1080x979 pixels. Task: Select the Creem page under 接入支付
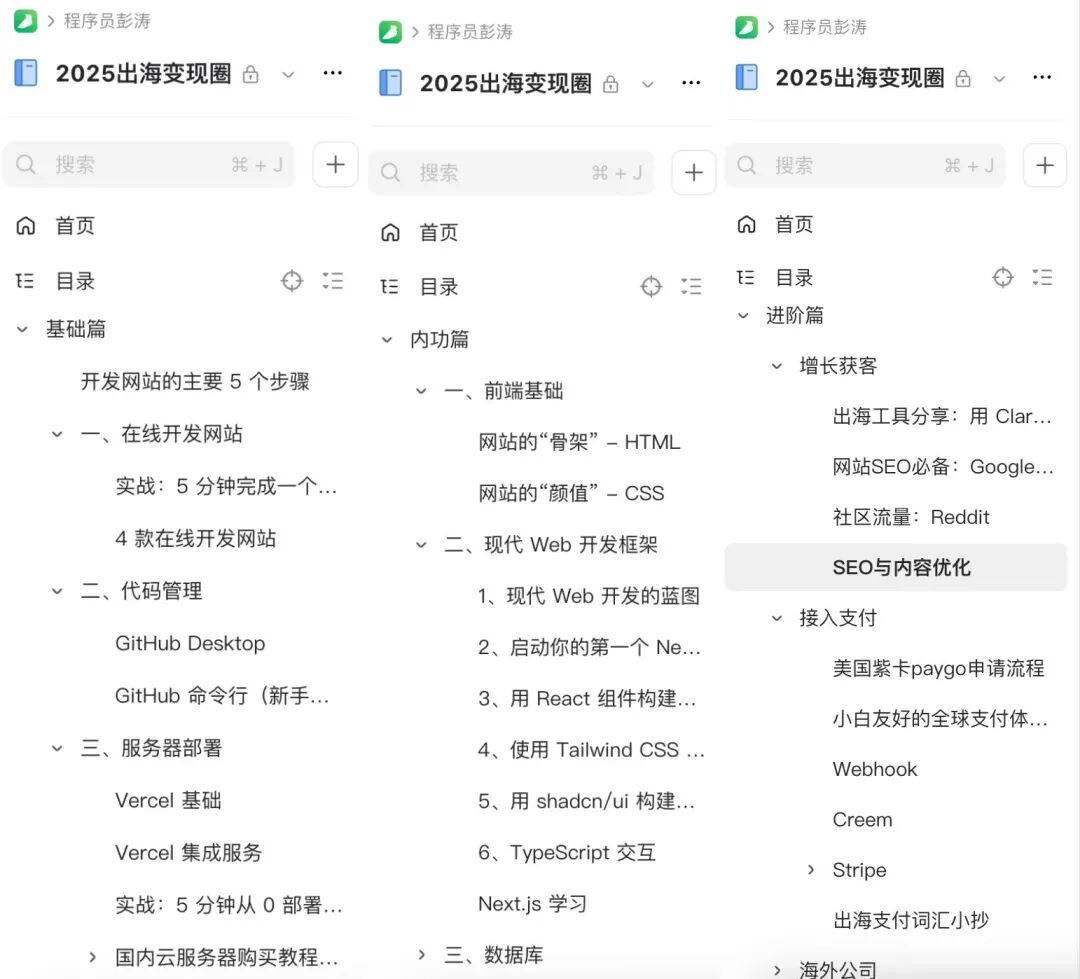click(862, 819)
